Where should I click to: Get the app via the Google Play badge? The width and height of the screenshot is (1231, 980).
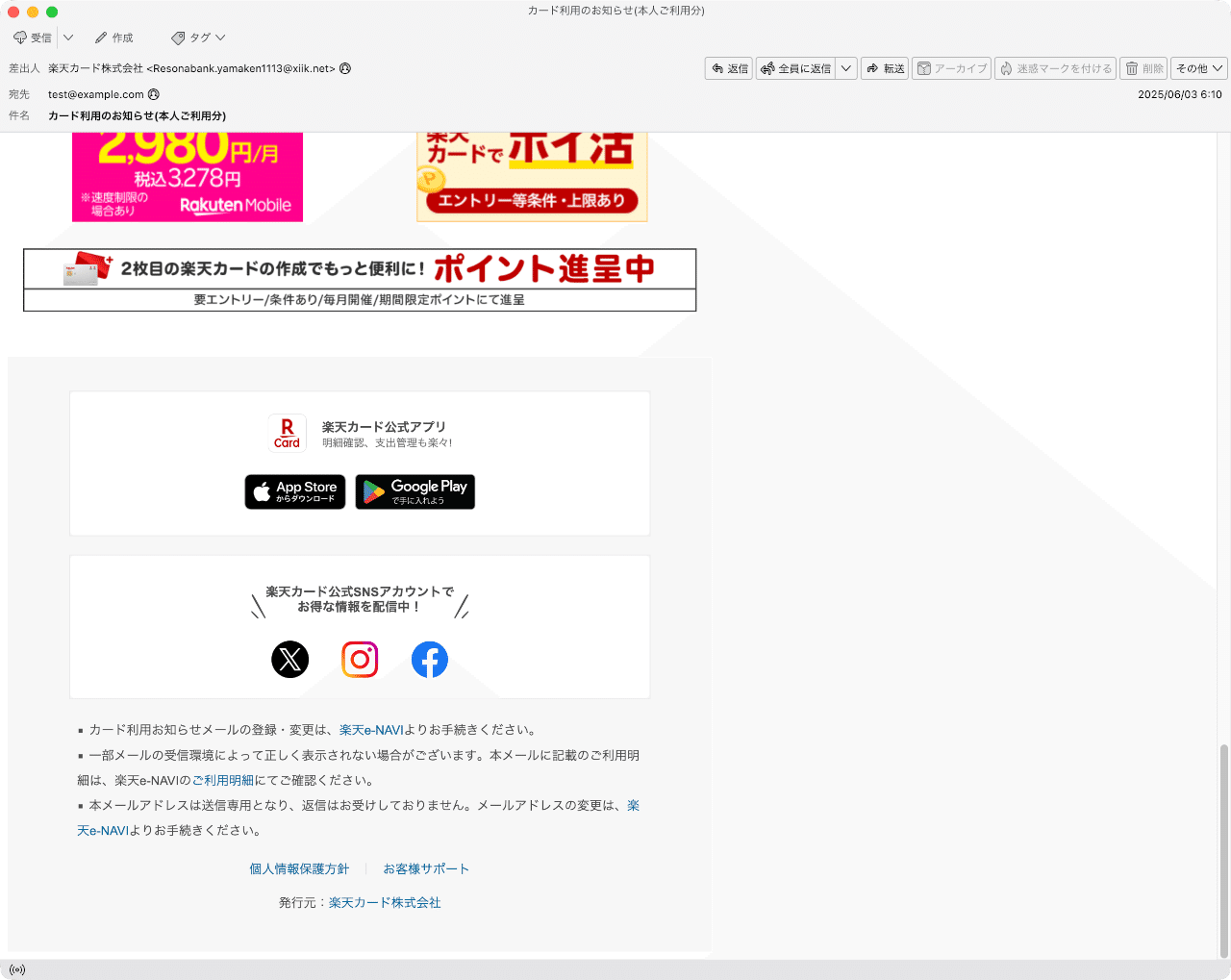(415, 491)
